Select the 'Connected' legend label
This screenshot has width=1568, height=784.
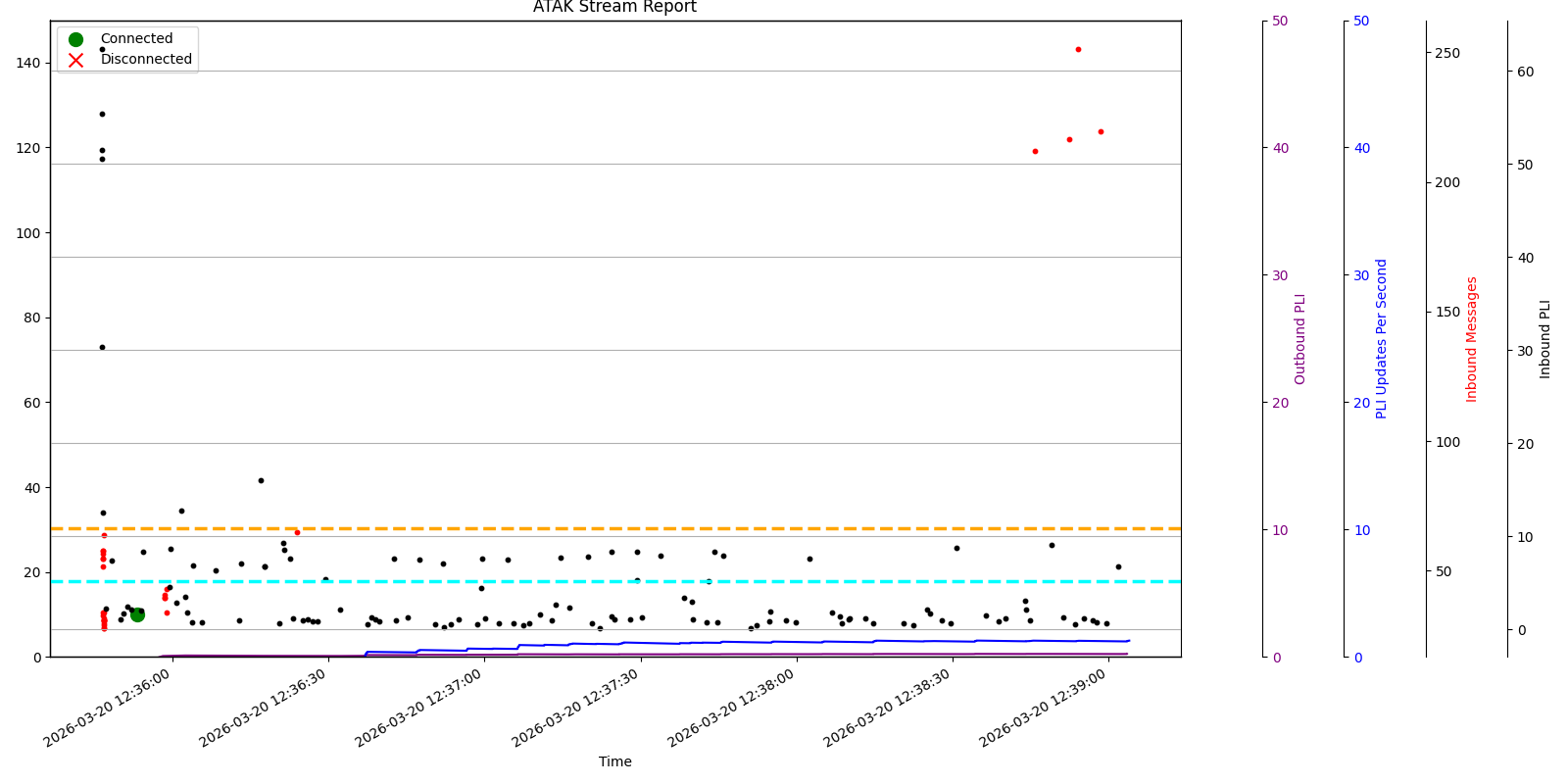(x=136, y=39)
